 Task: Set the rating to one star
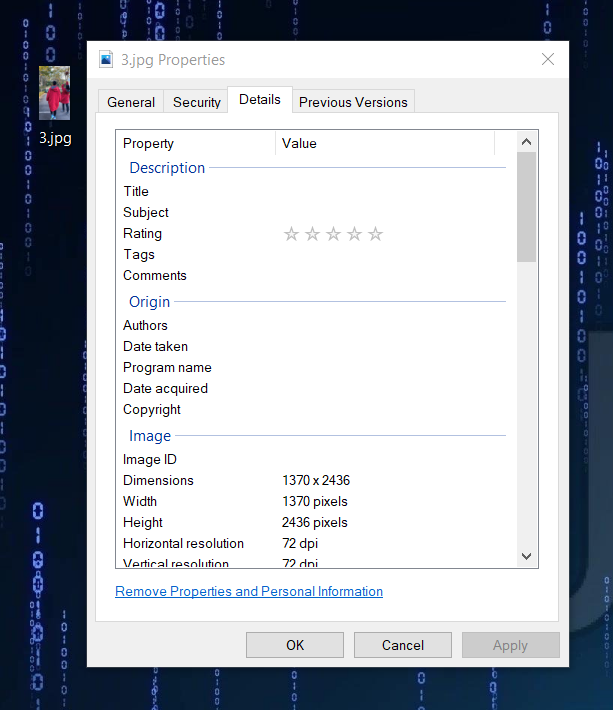pos(291,234)
